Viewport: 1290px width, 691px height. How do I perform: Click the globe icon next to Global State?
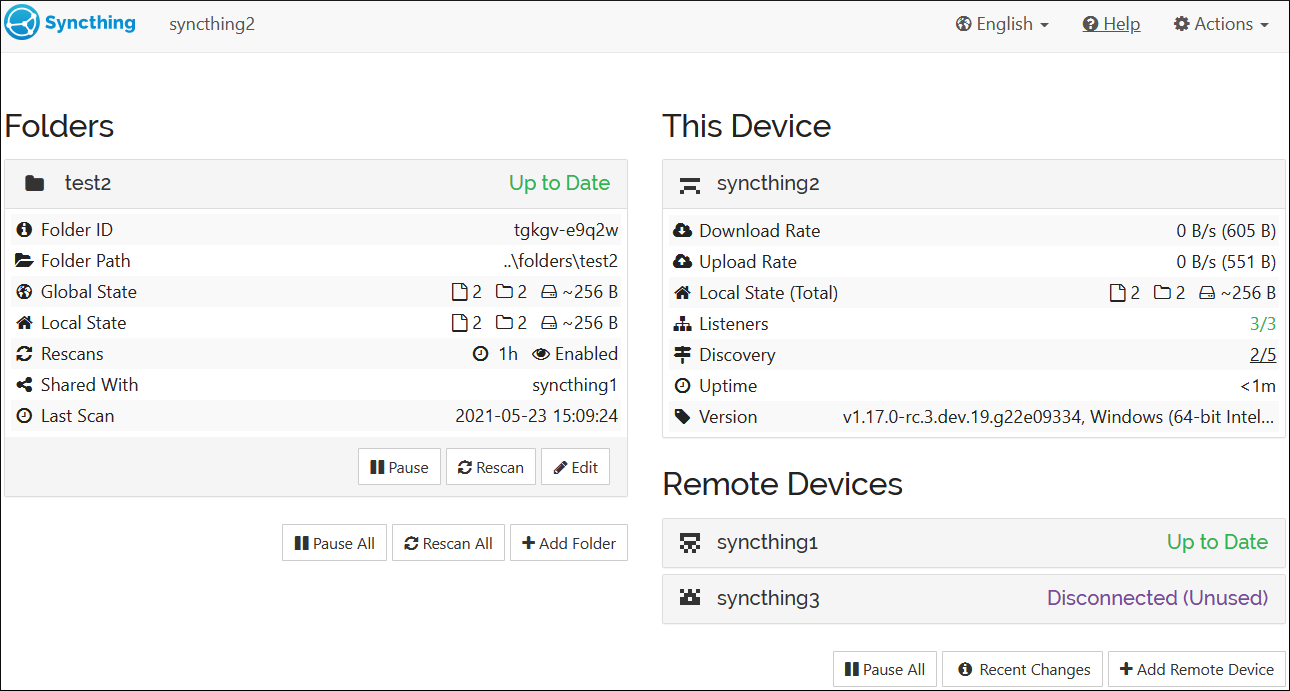click(x=25, y=292)
